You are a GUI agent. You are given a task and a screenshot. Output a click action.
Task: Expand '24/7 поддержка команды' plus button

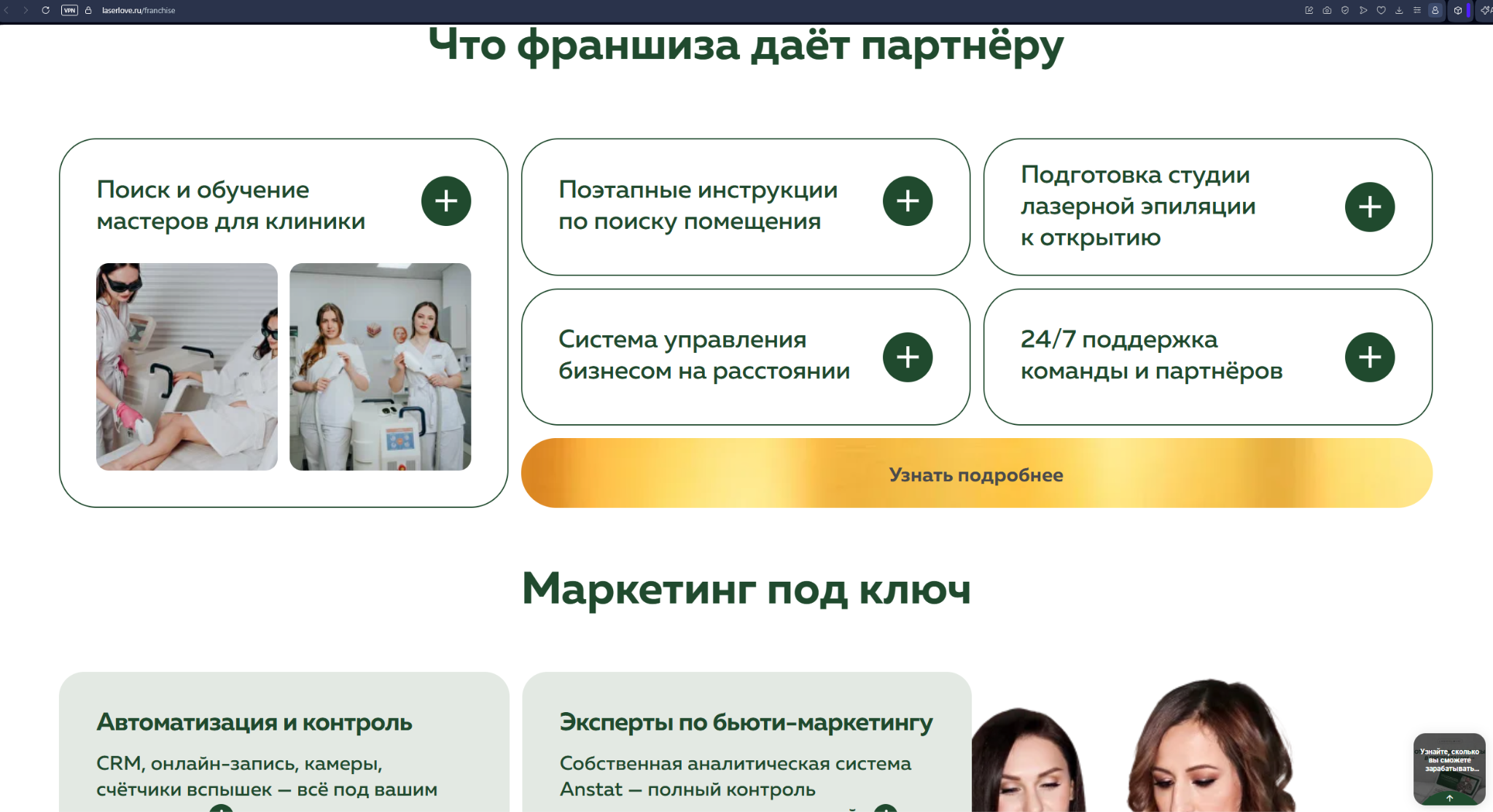(1370, 357)
